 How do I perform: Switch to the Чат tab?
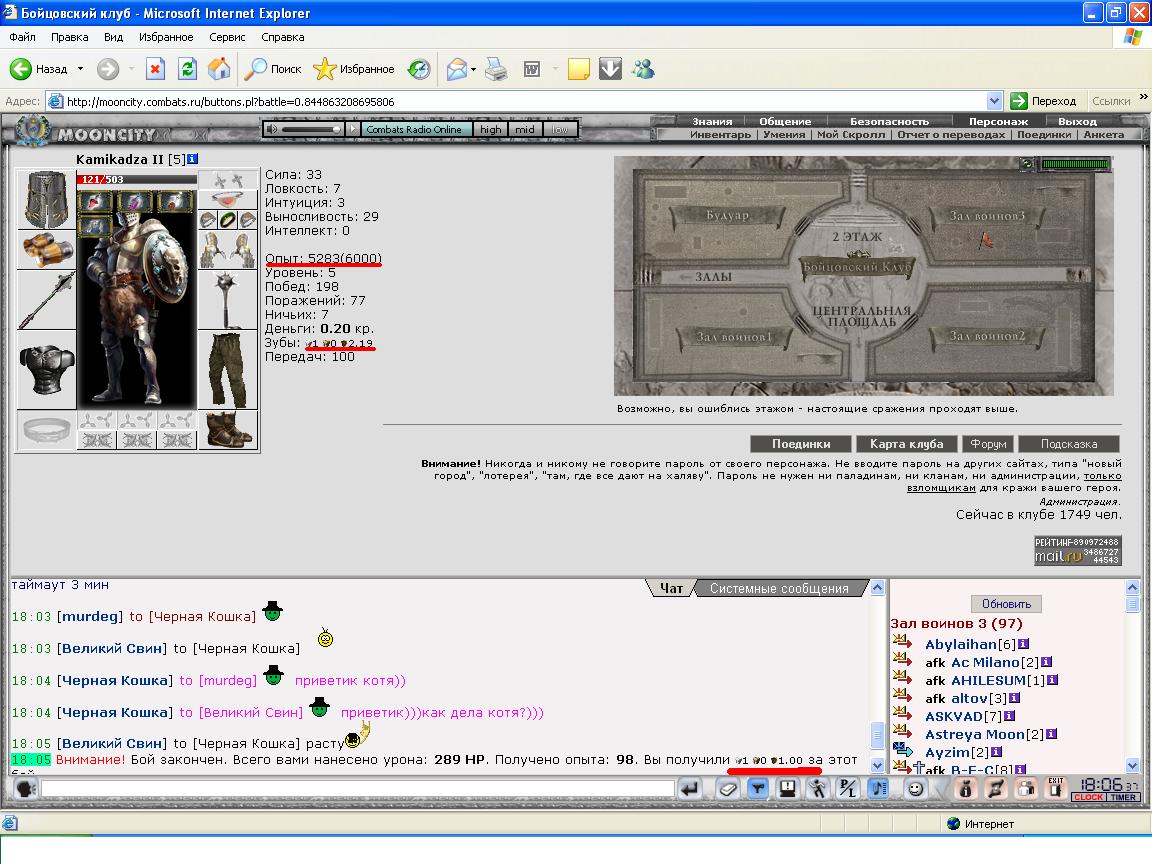pos(671,588)
